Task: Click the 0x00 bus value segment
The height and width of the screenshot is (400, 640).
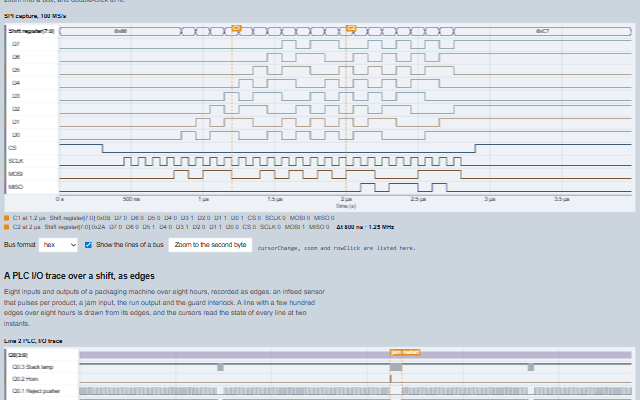Action: click(x=120, y=31)
